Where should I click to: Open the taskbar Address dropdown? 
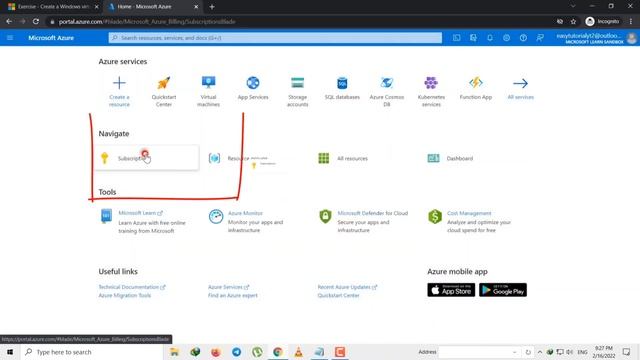coord(515,352)
